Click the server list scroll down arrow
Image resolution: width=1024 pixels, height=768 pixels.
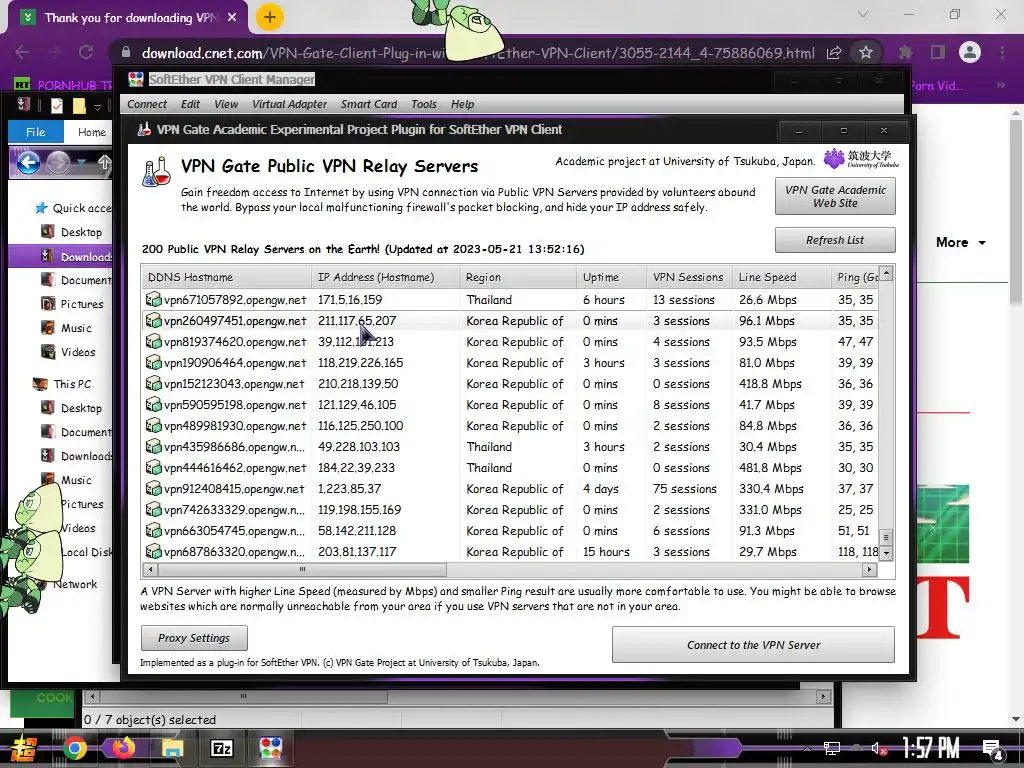pos(886,553)
